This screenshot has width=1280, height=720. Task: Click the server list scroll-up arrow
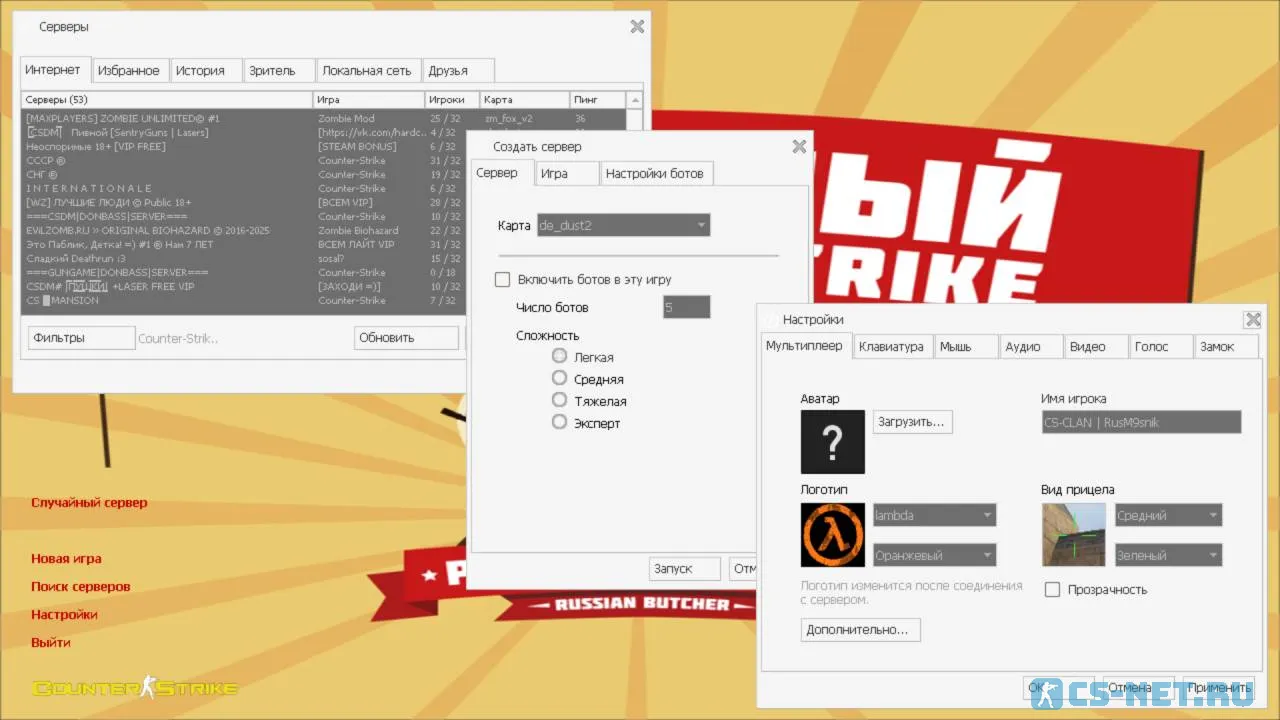click(x=634, y=100)
